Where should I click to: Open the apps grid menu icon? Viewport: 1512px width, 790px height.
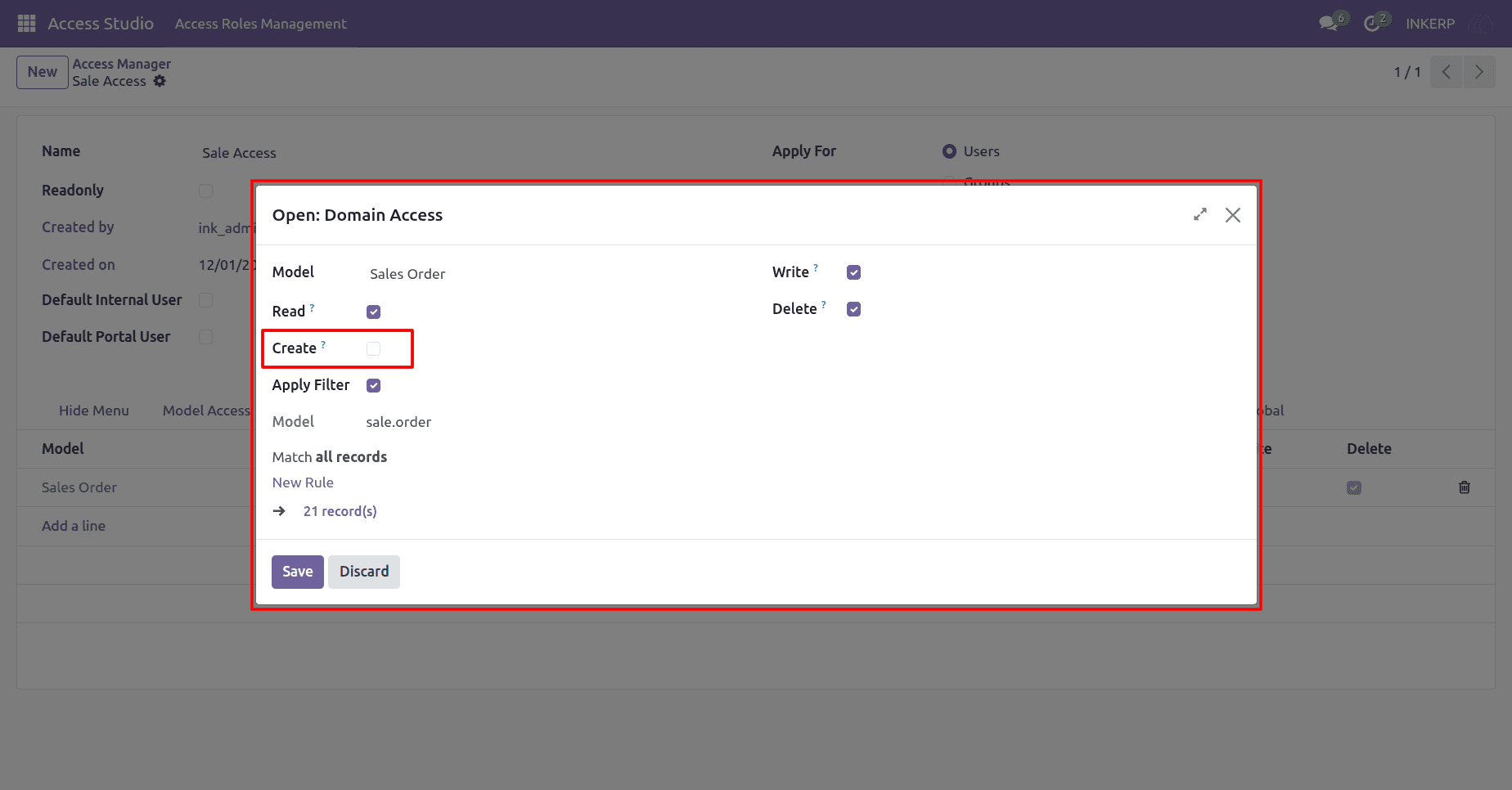(x=26, y=24)
